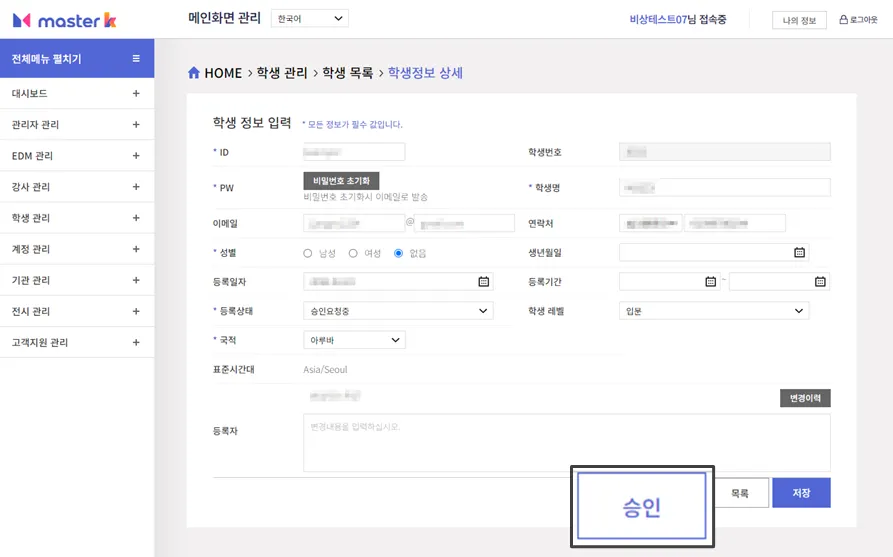The width and height of the screenshot is (893, 557).
Task: Click the 목록 list button
Action: 740,493
